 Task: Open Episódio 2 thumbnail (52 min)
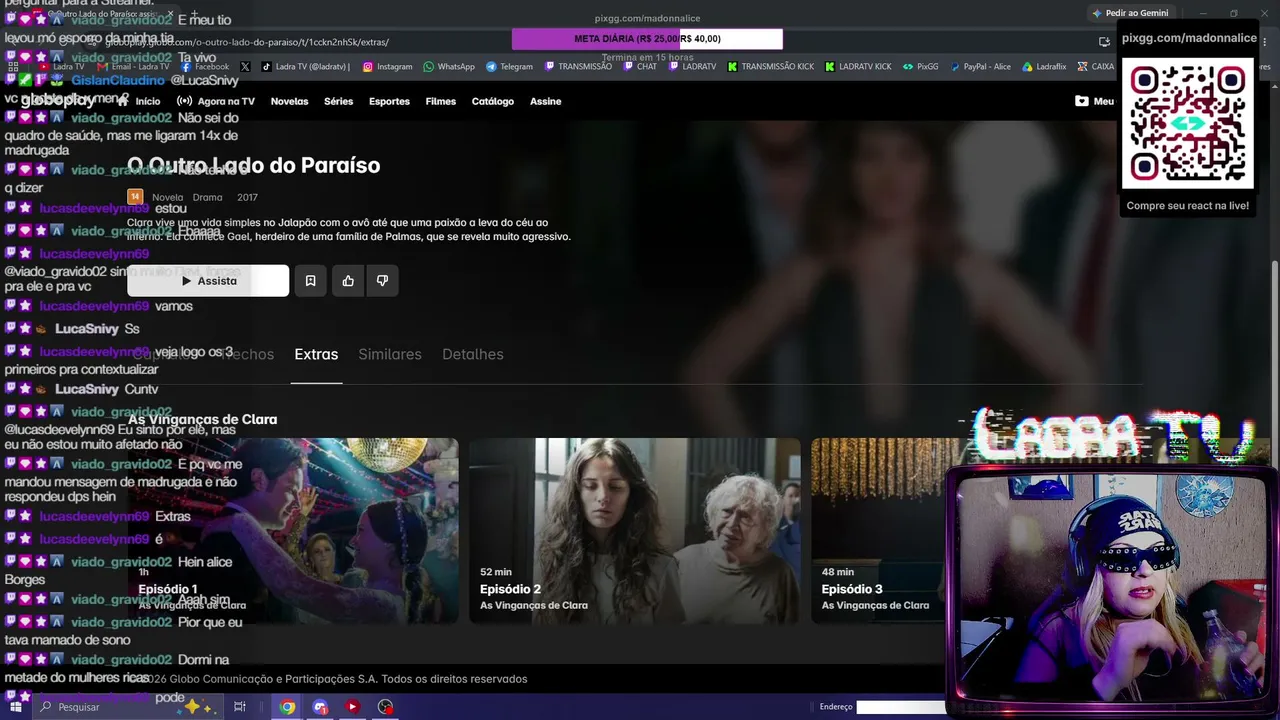(635, 531)
